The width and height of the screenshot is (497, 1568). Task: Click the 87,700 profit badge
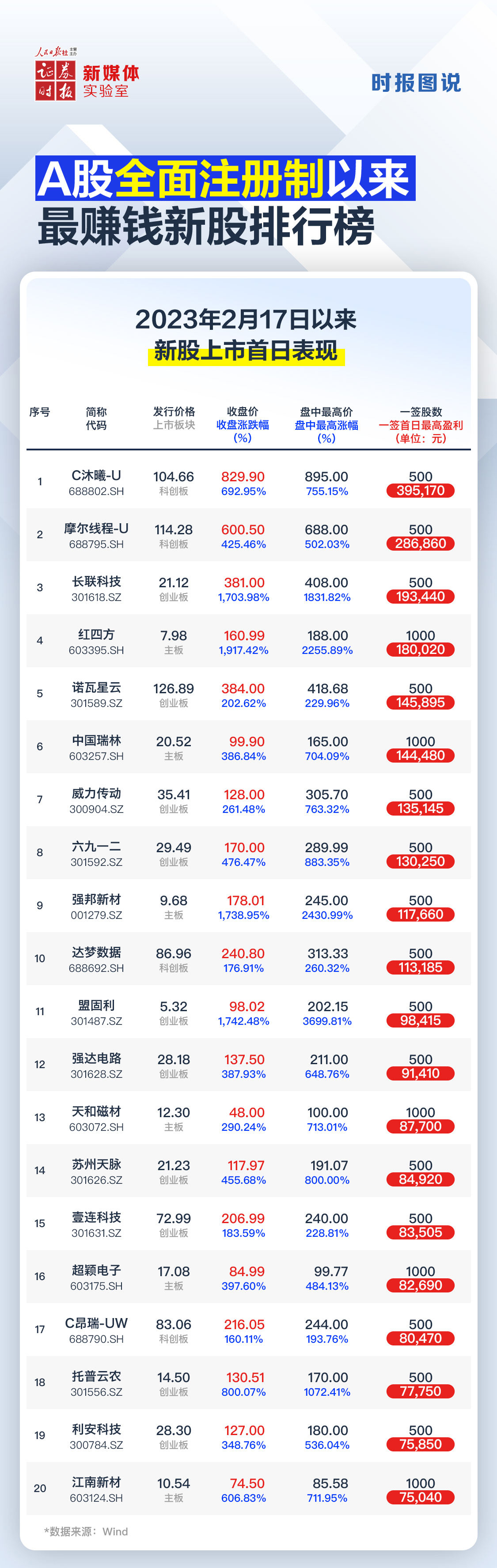point(420,1126)
